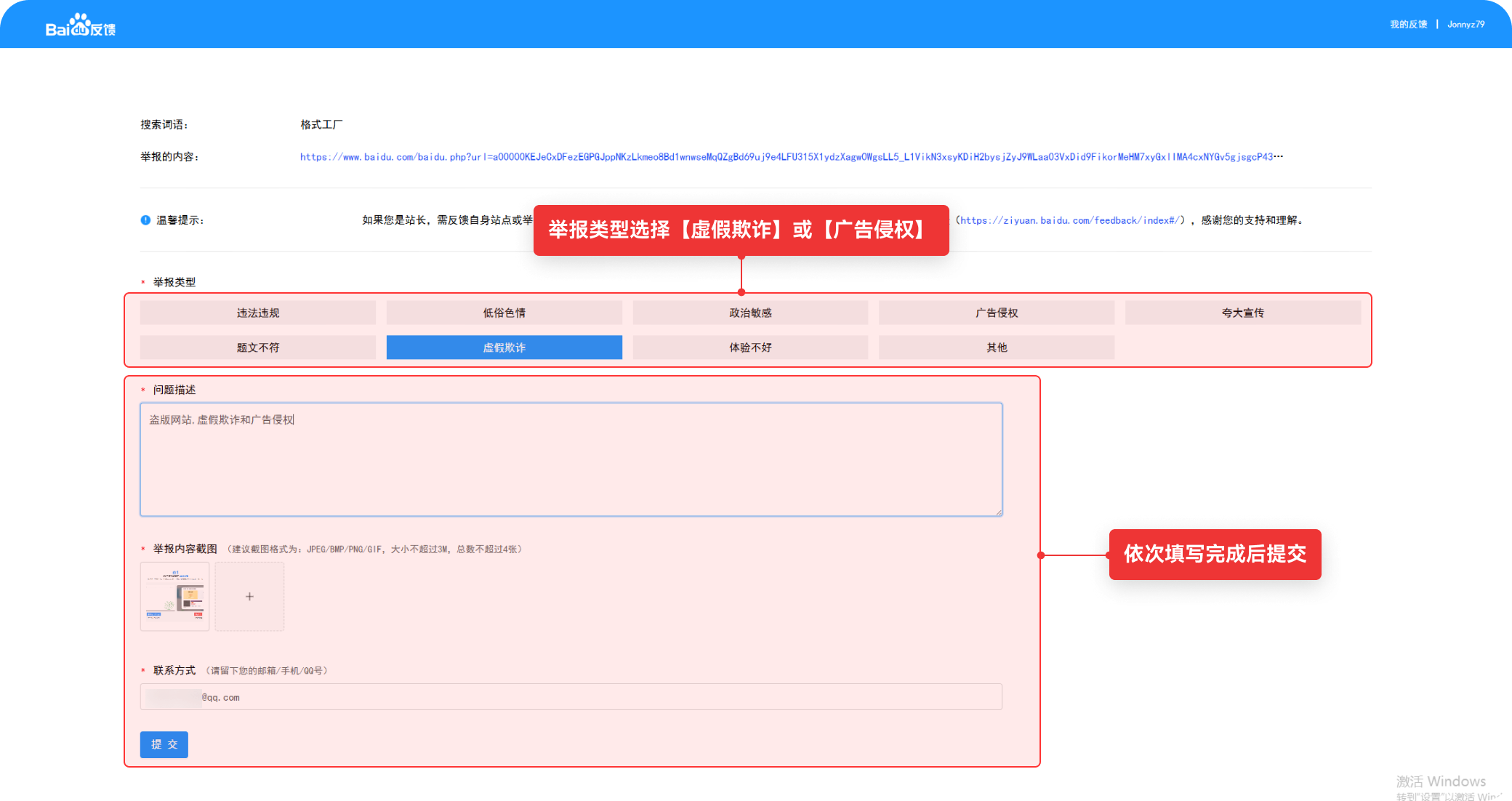Image resolution: width=1512 pixels, height=801 pixels.
Task: Click the 问题描述 text area
Action: click(x=571, y=460)
